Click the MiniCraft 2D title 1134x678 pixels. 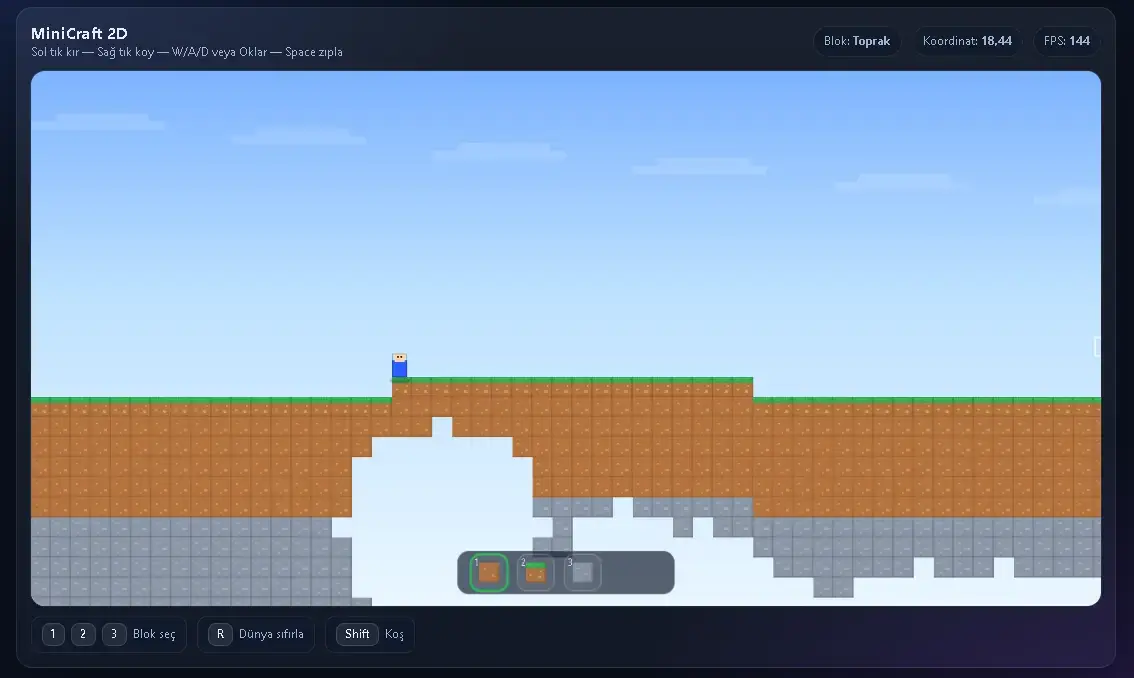(x=79, y=34)
